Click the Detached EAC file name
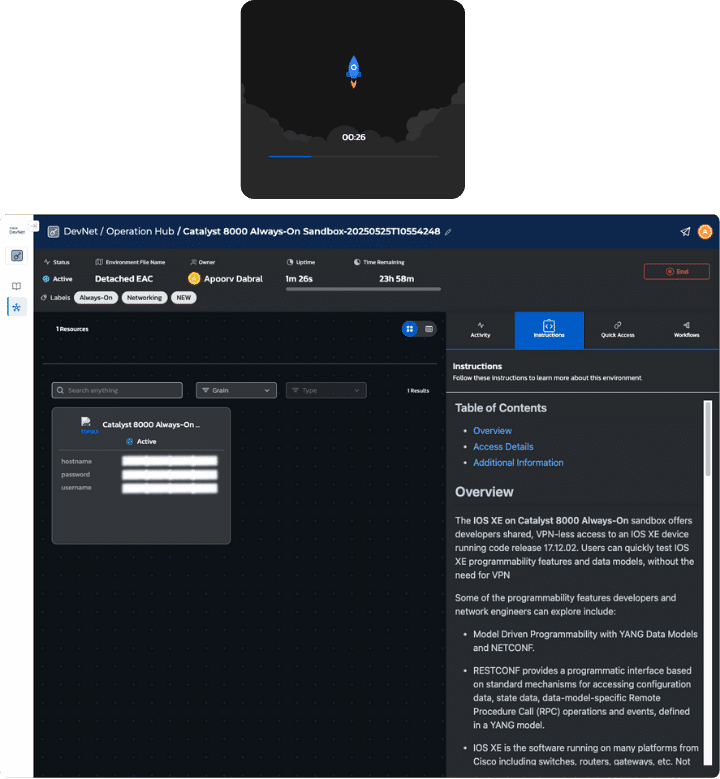Screen dimensions: 720x779 point(124,279)
